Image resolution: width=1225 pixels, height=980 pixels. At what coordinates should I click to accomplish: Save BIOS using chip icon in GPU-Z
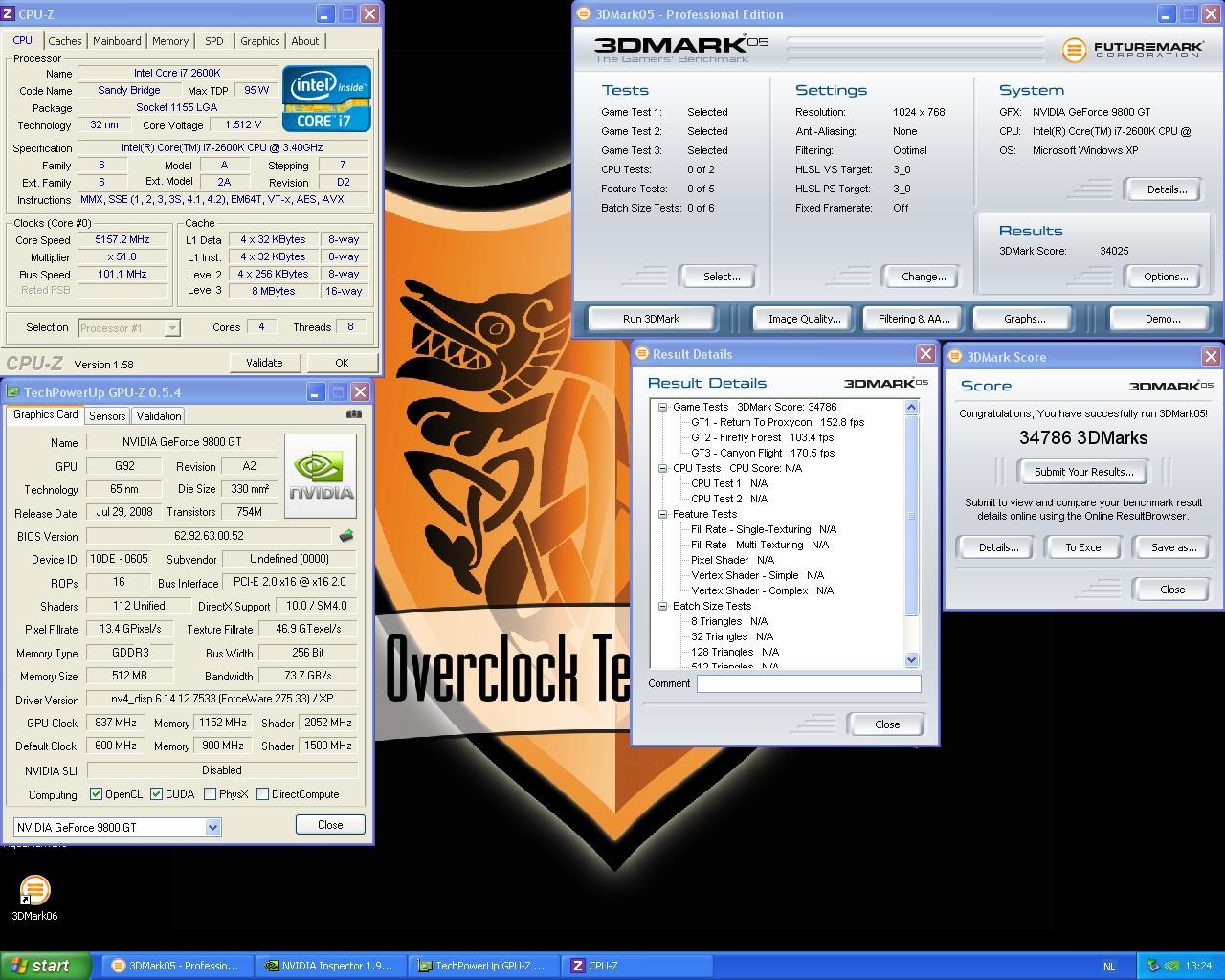pos(346,536)
